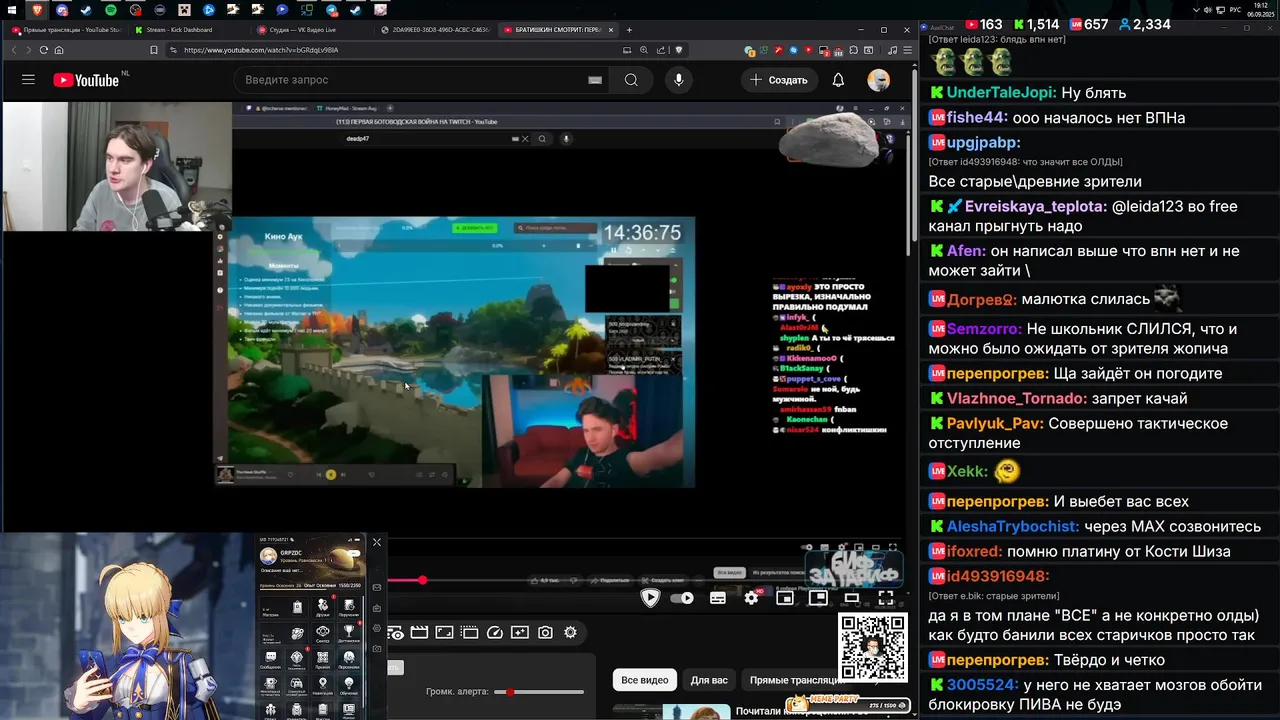The height and width of the screenshot is (720, 1280).
Task: Open the Windows Start button
Action: pos(11,10)
